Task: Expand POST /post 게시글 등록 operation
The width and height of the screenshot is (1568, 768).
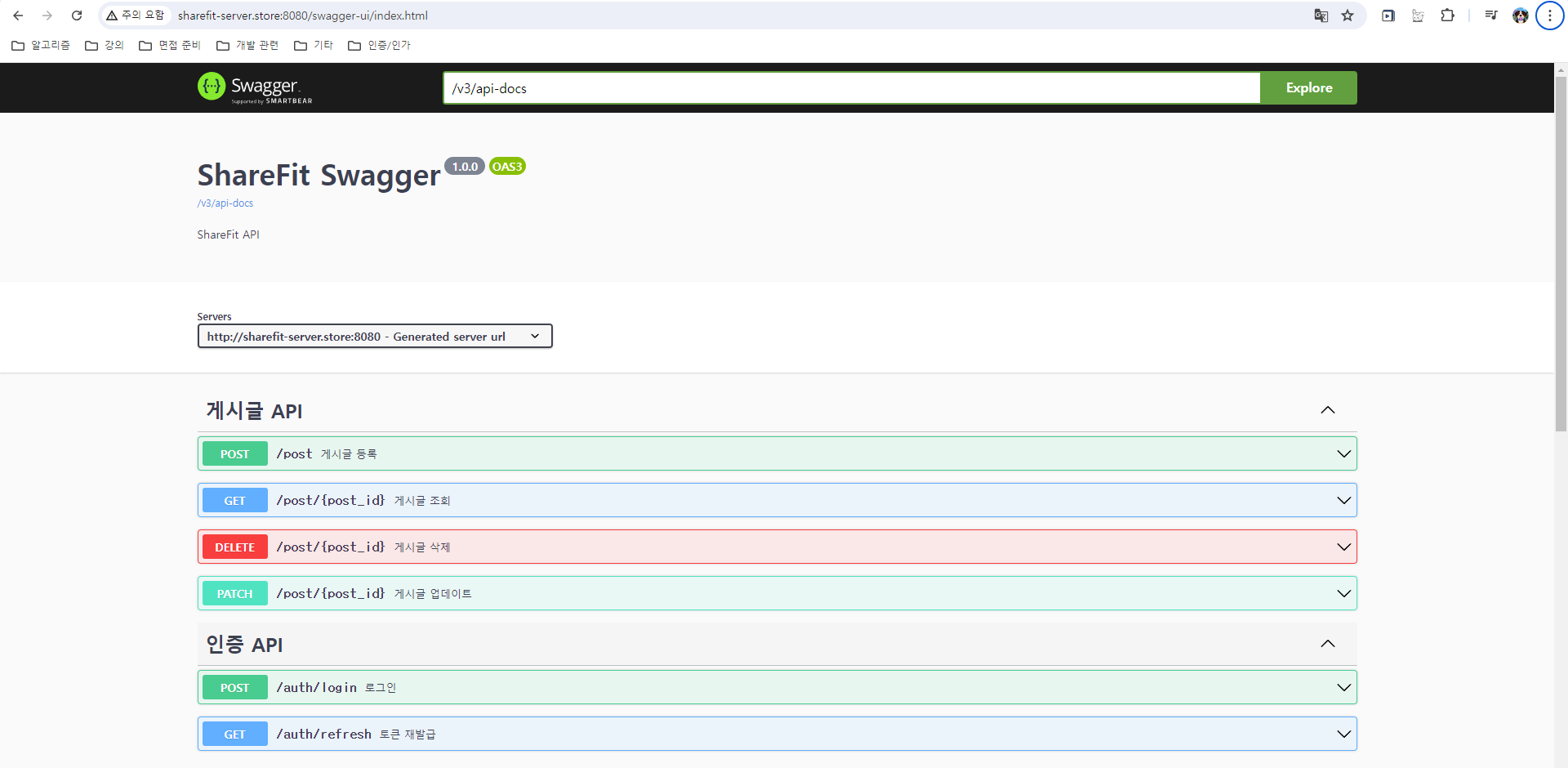Action: [x=777, y=453]
